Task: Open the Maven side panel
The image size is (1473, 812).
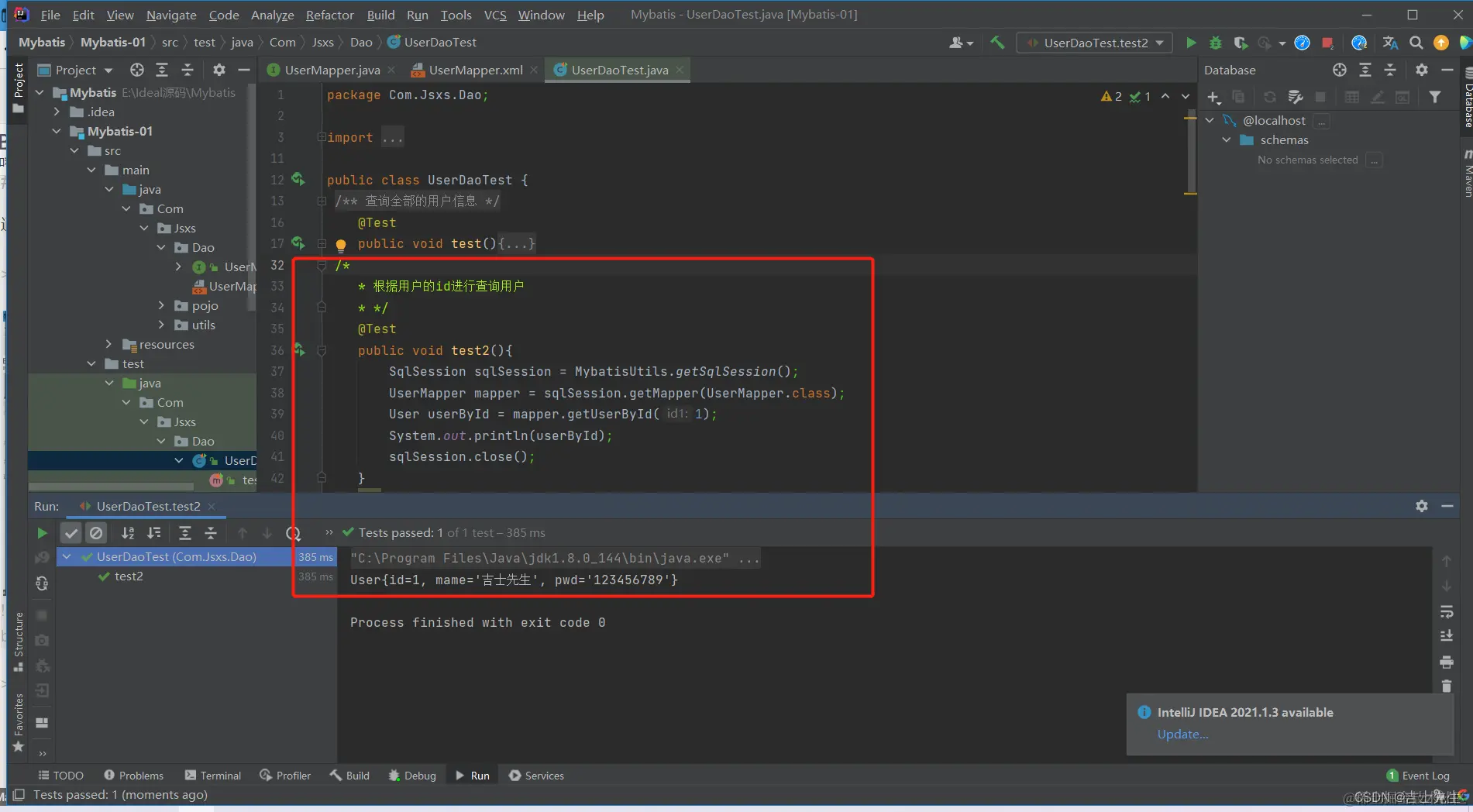Action: (x=1467, y=172)
